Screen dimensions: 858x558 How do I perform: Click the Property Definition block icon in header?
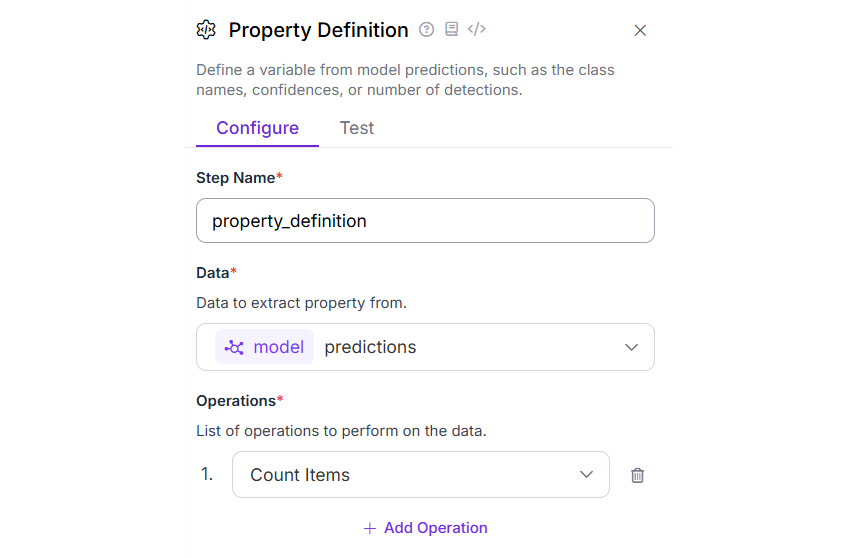[x=206, y=30]
